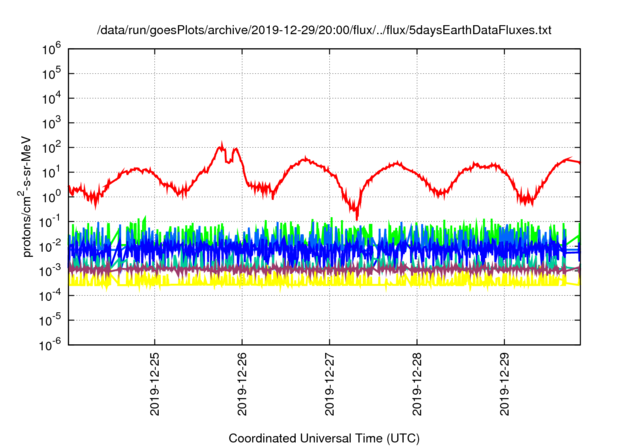This screenshot has height=448, width=640.
Task: Click the 10^-3 y-axis tick label
Action: (51, 271)
